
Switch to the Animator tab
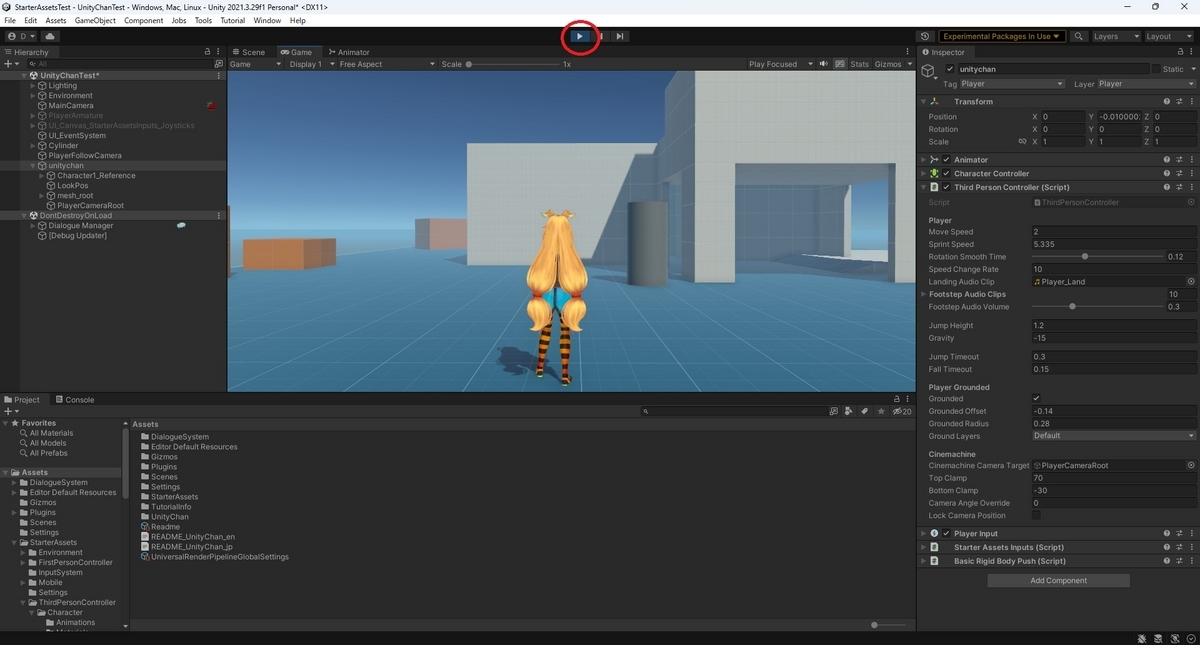(349, 52)
